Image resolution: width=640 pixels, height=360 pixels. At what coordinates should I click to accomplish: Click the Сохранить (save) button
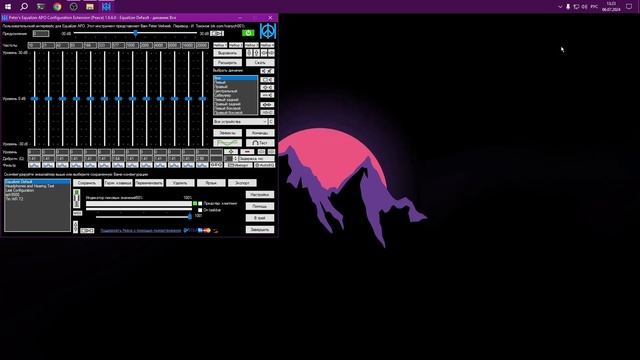[x=87, y=183]
